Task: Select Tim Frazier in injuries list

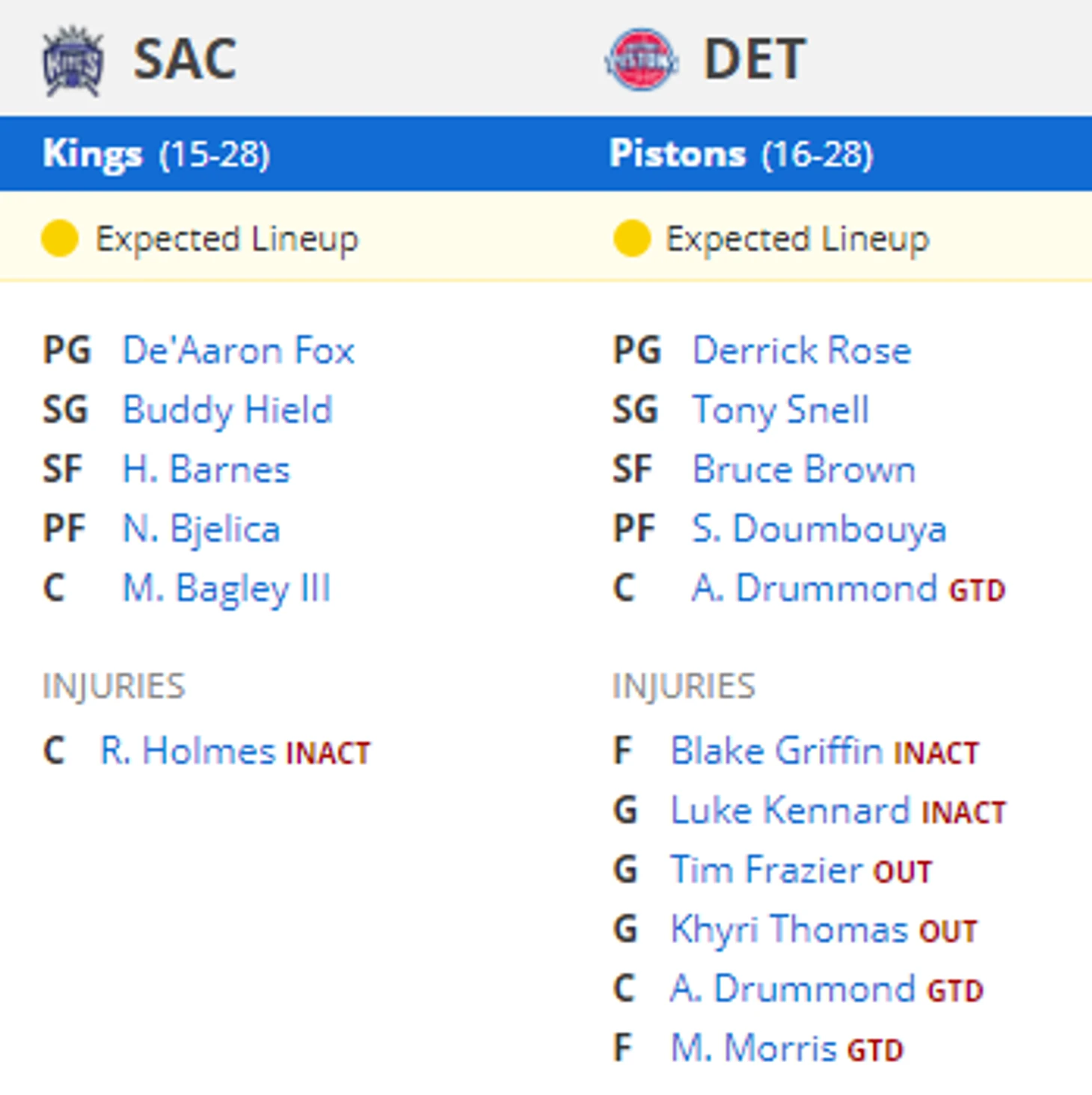Action: pyautogui.click(x=767, y=870)
